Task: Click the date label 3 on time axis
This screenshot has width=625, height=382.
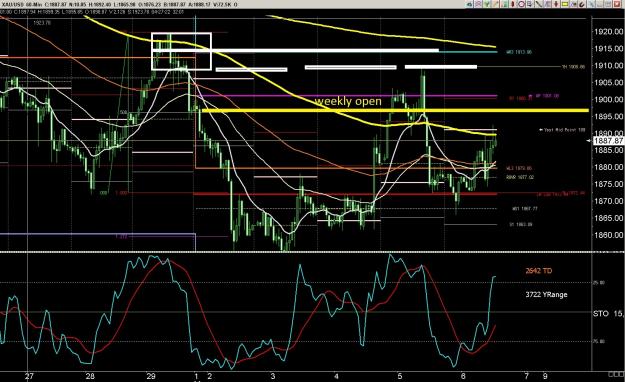Action: 273,376
